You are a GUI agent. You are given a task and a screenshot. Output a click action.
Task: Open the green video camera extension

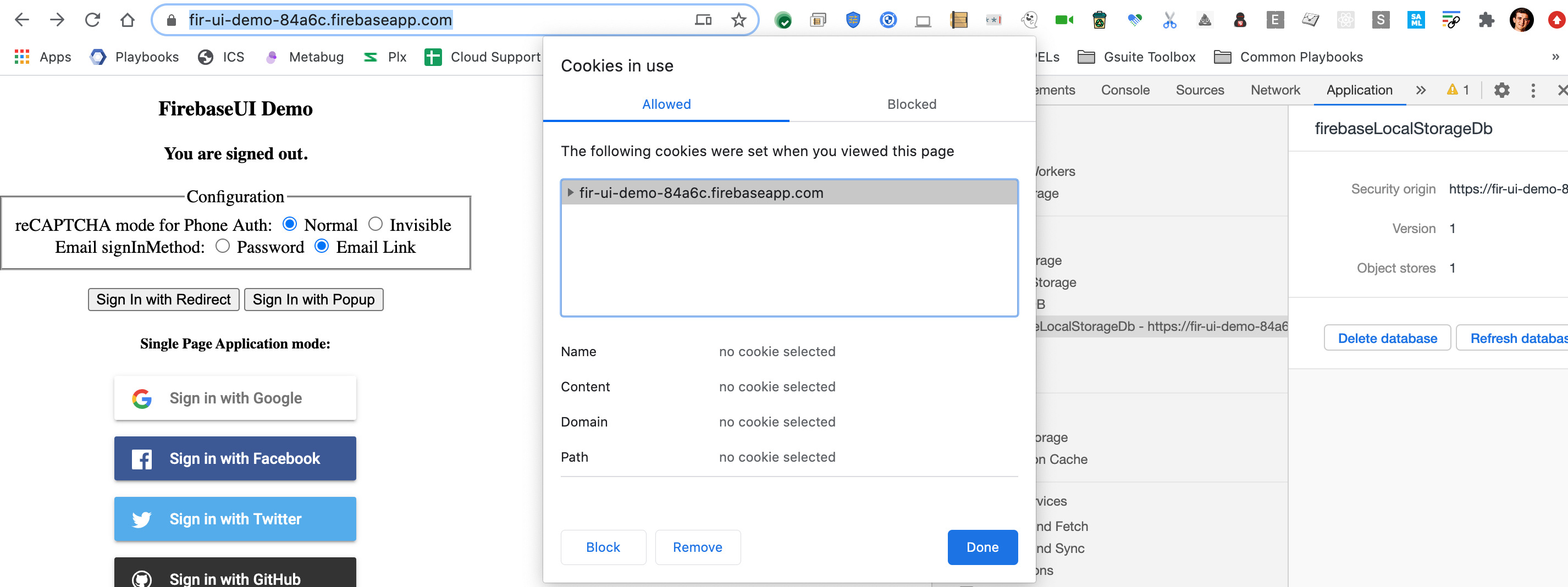pos(1064,20)
